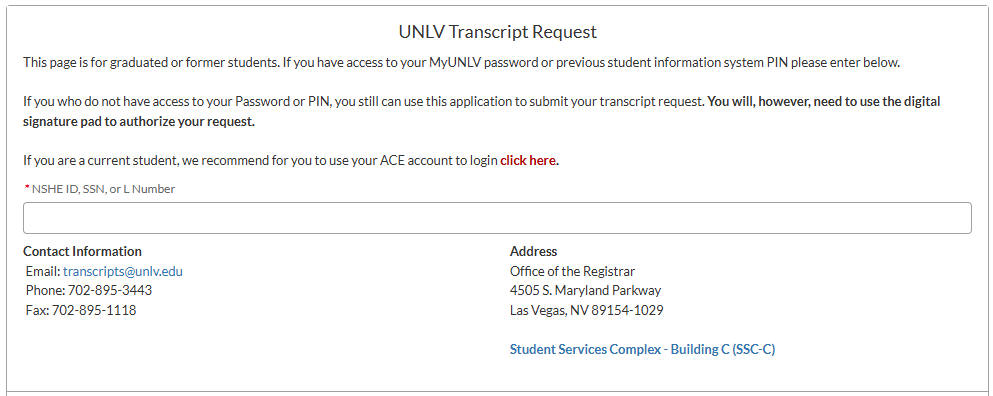This screenshot has height=396, width=993.
Task: Follow the red 'click here' ACE login link
Action: (x=528, y=160)
